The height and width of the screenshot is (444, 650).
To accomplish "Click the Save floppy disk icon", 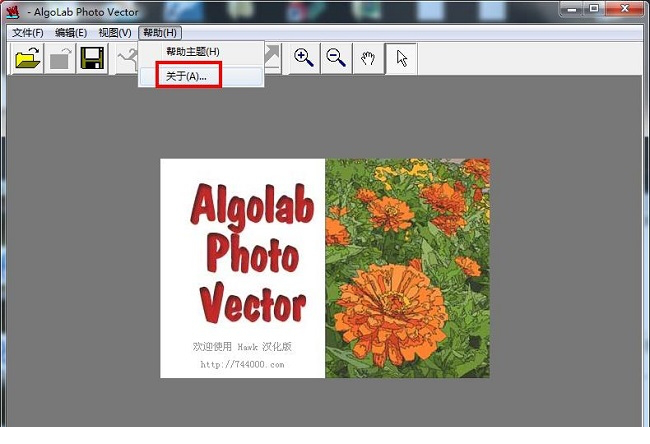I will (x=92, y=58).
